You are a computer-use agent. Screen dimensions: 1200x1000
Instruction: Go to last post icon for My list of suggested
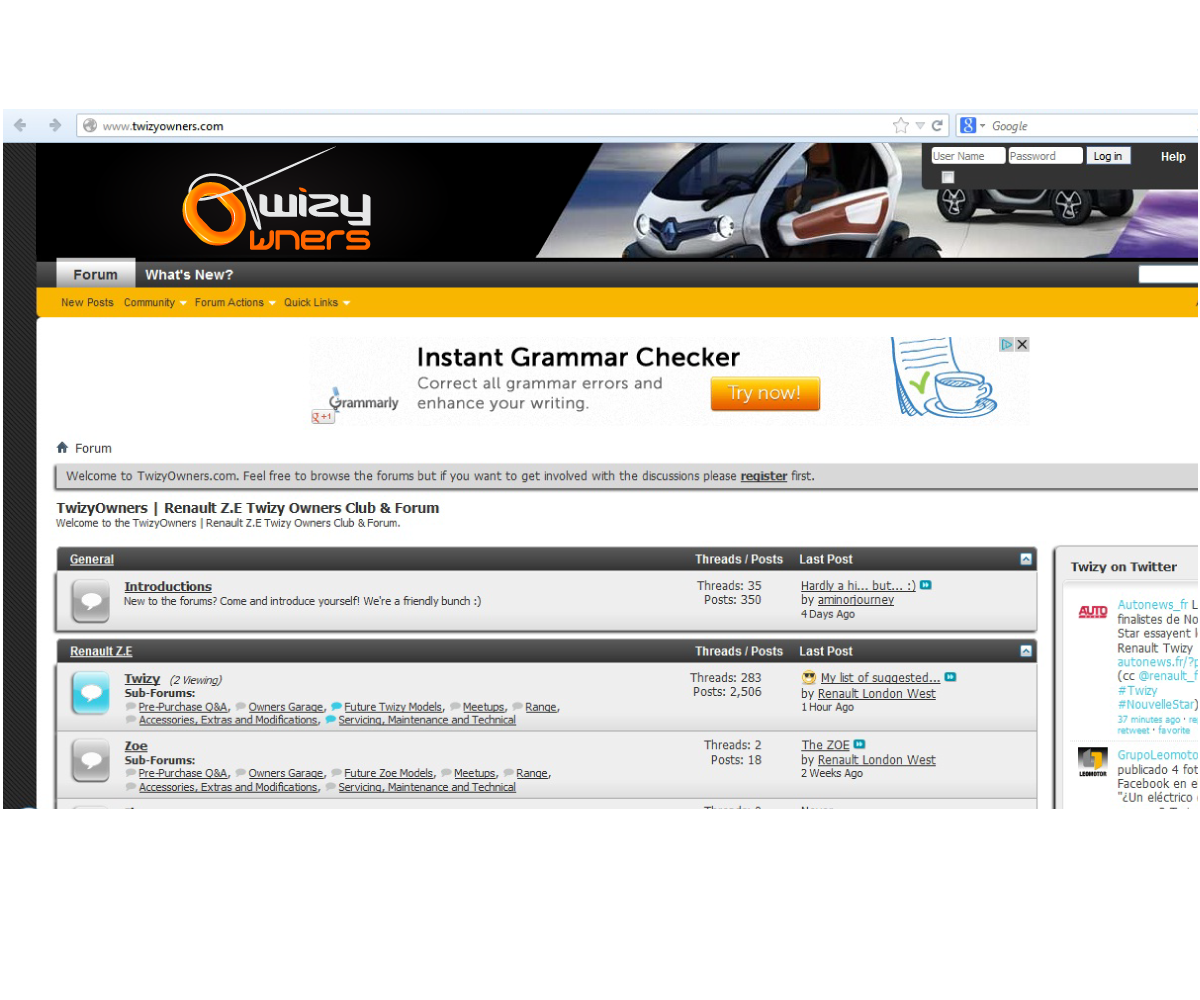(x=950, y=677)
